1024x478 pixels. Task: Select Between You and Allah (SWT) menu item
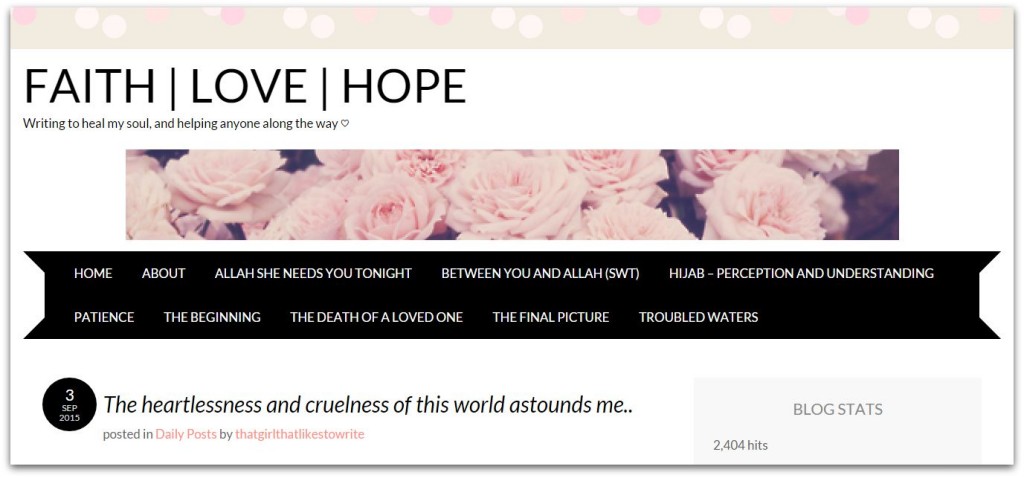(540, 274)
